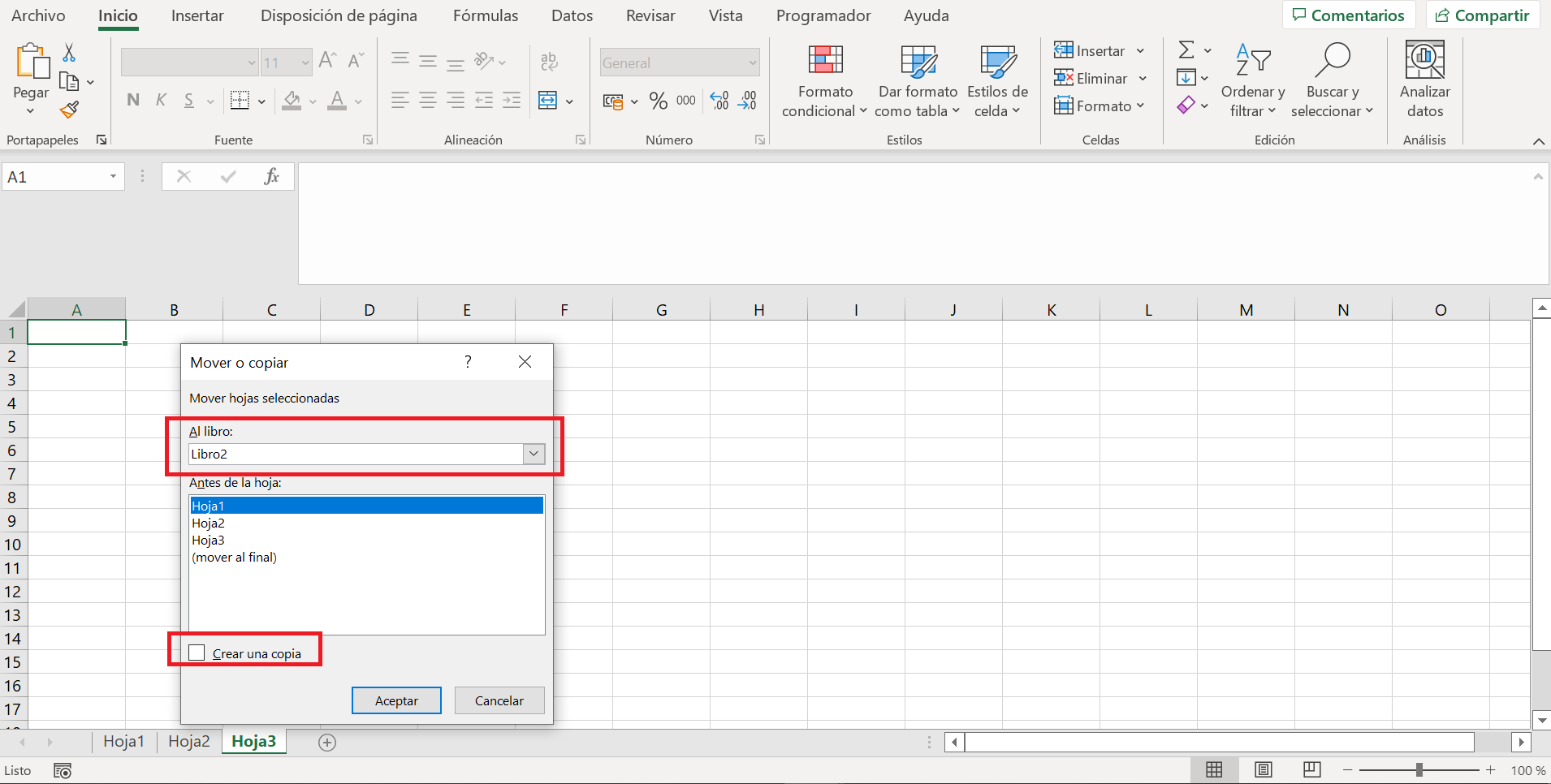The width and height of the screenshot is (1551, 784).
Task: Click the Estilos de celda icon
Action: [x=997, y=62]
